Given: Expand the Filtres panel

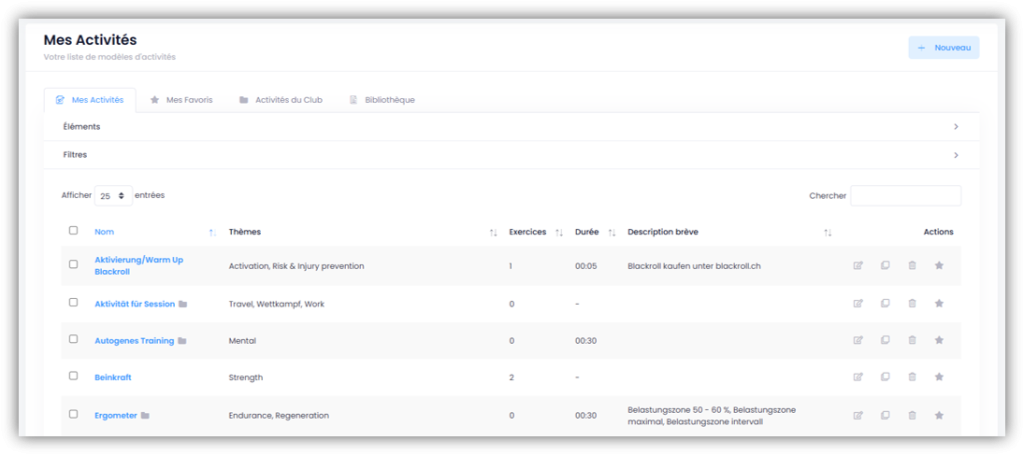Looking at the screenshot, I should 511,155.
